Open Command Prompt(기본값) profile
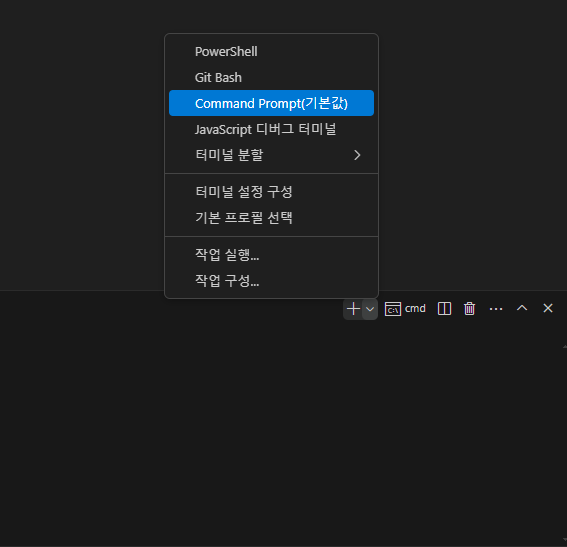The width and height of the screenshot is (567, 547). pyautogui.click(x=271, y=103)
